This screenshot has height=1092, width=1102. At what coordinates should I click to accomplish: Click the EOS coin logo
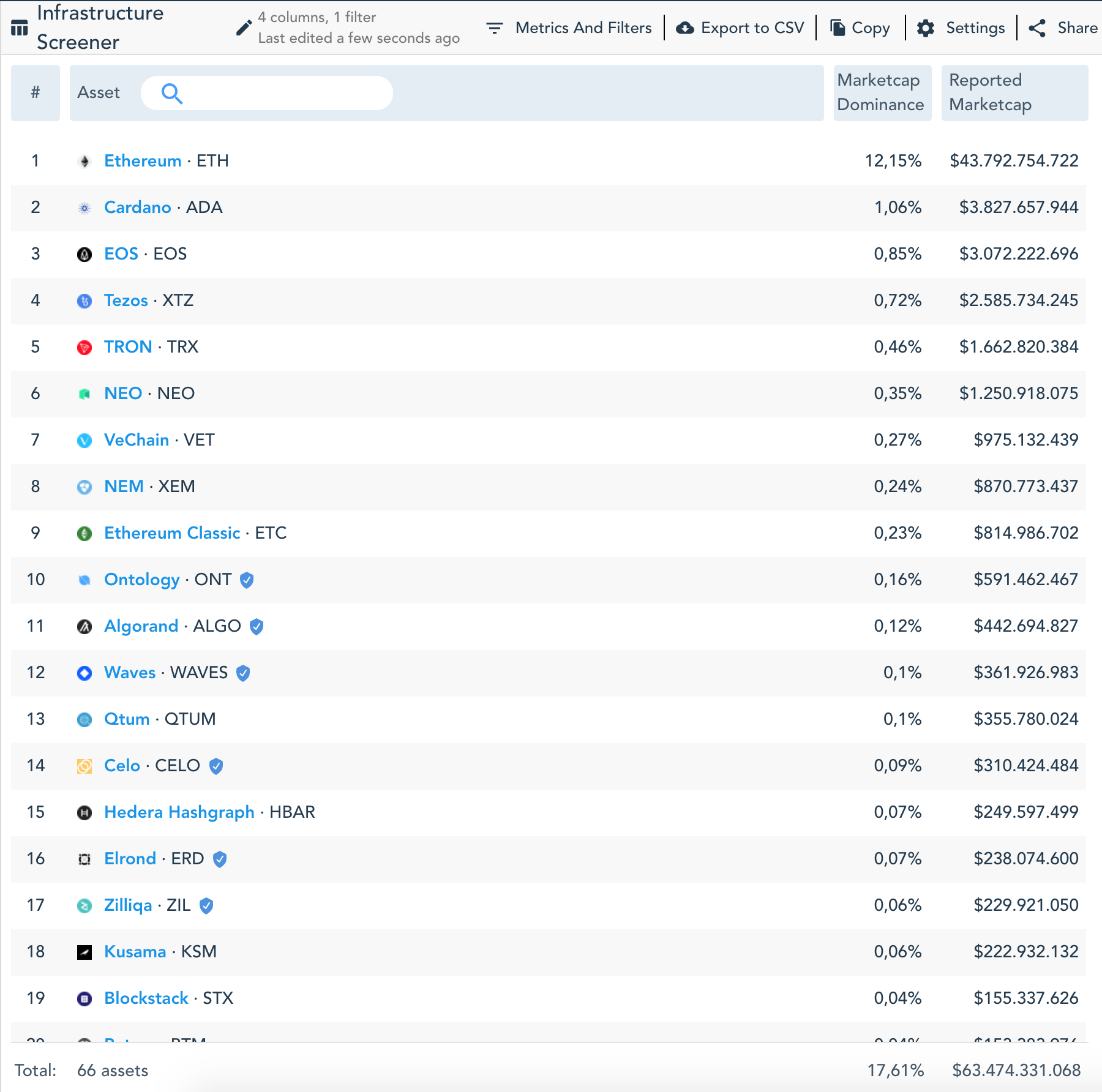(x=84, y=254)
